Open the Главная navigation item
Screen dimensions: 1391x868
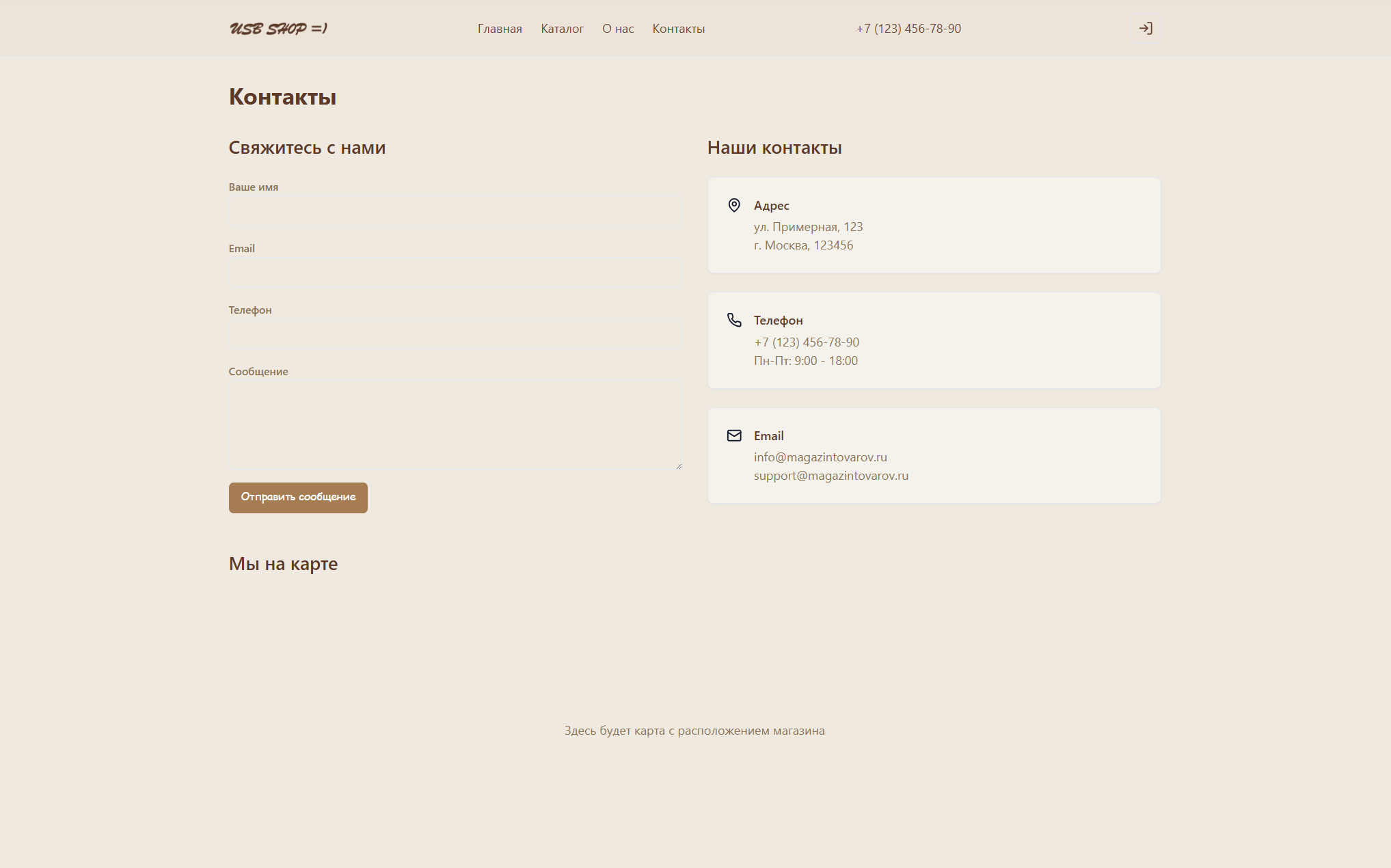[499, 28]
